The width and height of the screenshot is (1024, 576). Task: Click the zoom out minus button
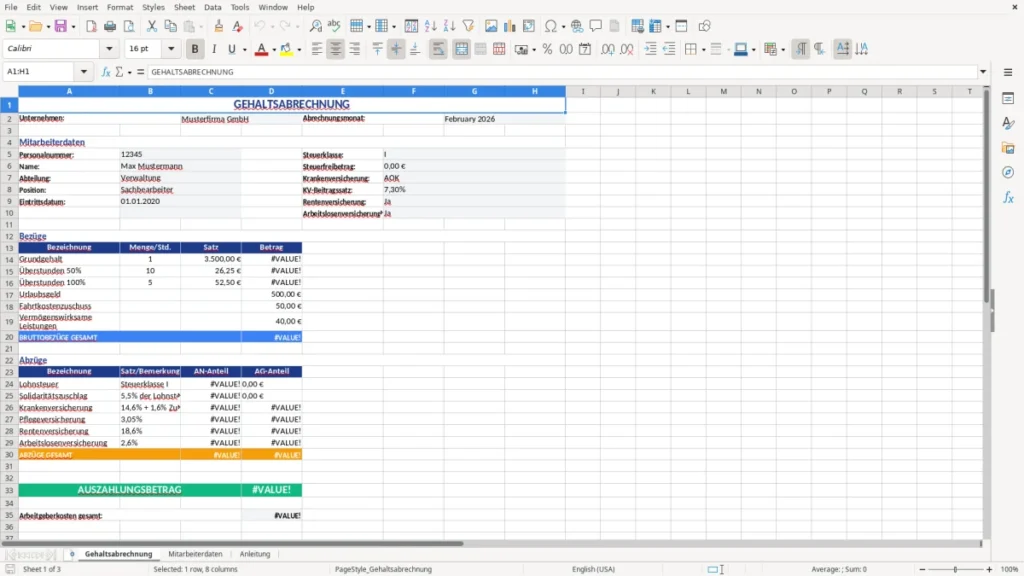pyautogui.click(x=922, y=569)
